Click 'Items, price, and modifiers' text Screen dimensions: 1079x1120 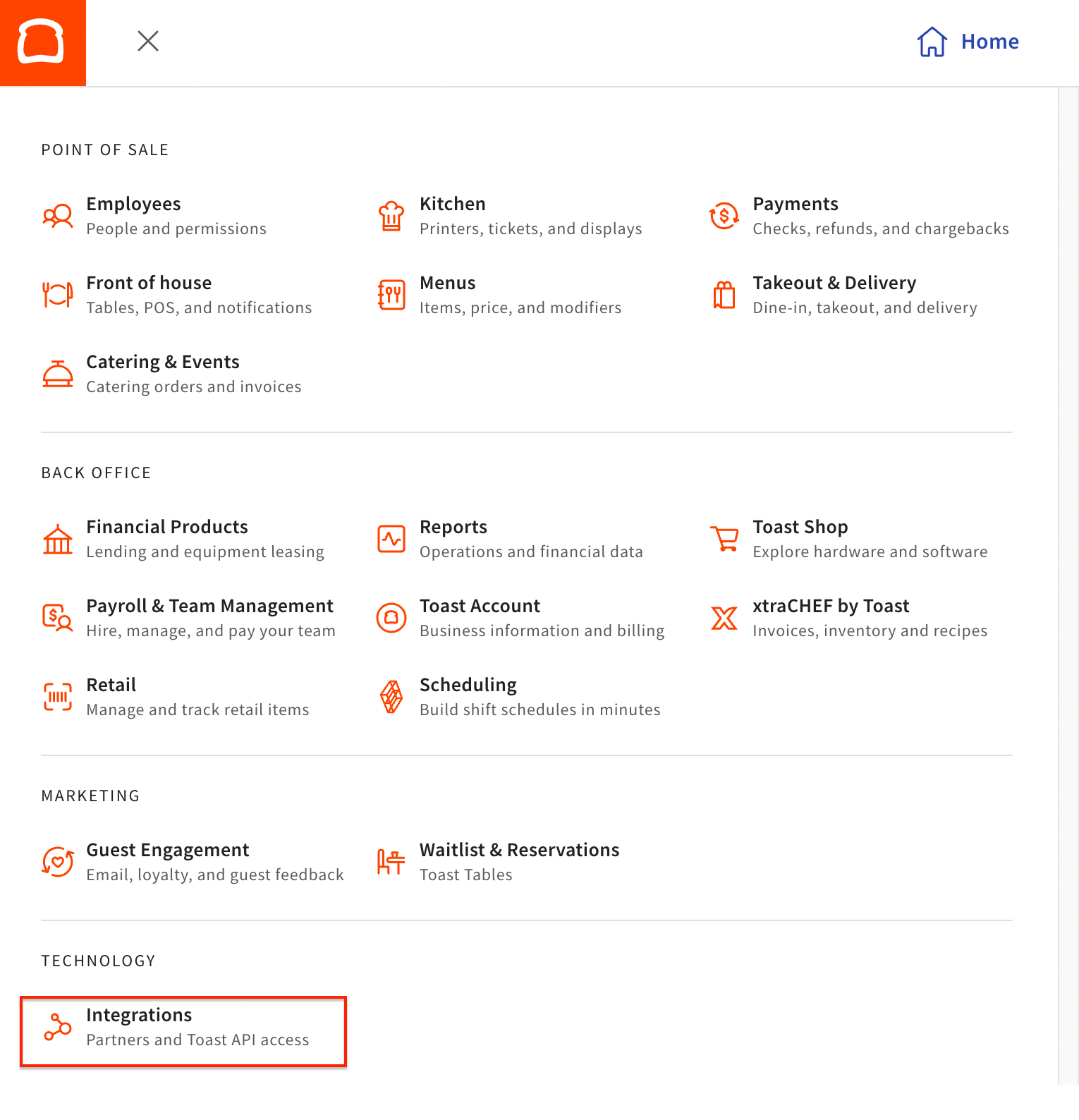click(x=520, y=308)
